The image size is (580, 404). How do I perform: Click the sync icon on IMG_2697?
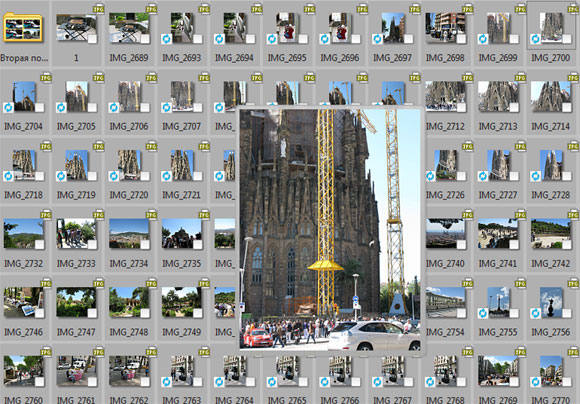tap(377, 39)
